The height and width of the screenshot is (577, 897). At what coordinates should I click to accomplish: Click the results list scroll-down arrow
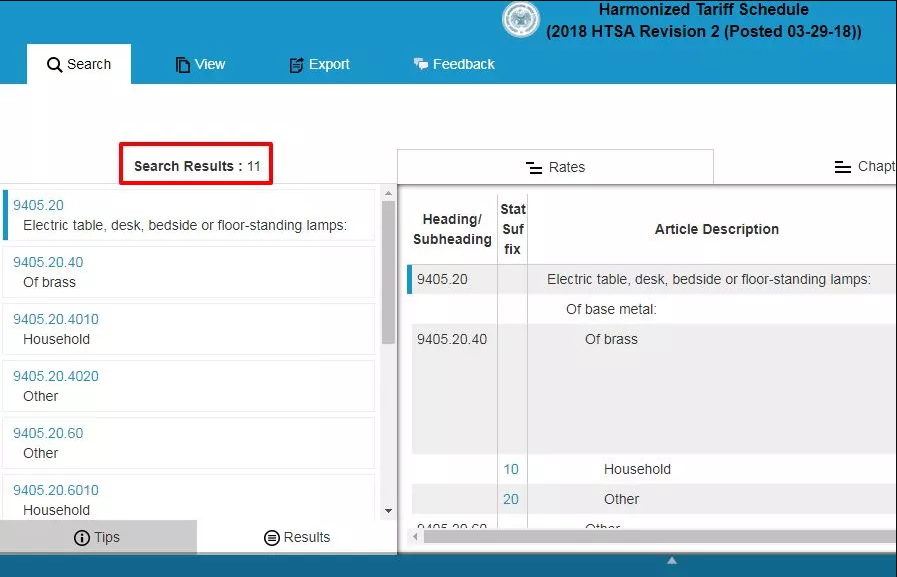[388, 511]
